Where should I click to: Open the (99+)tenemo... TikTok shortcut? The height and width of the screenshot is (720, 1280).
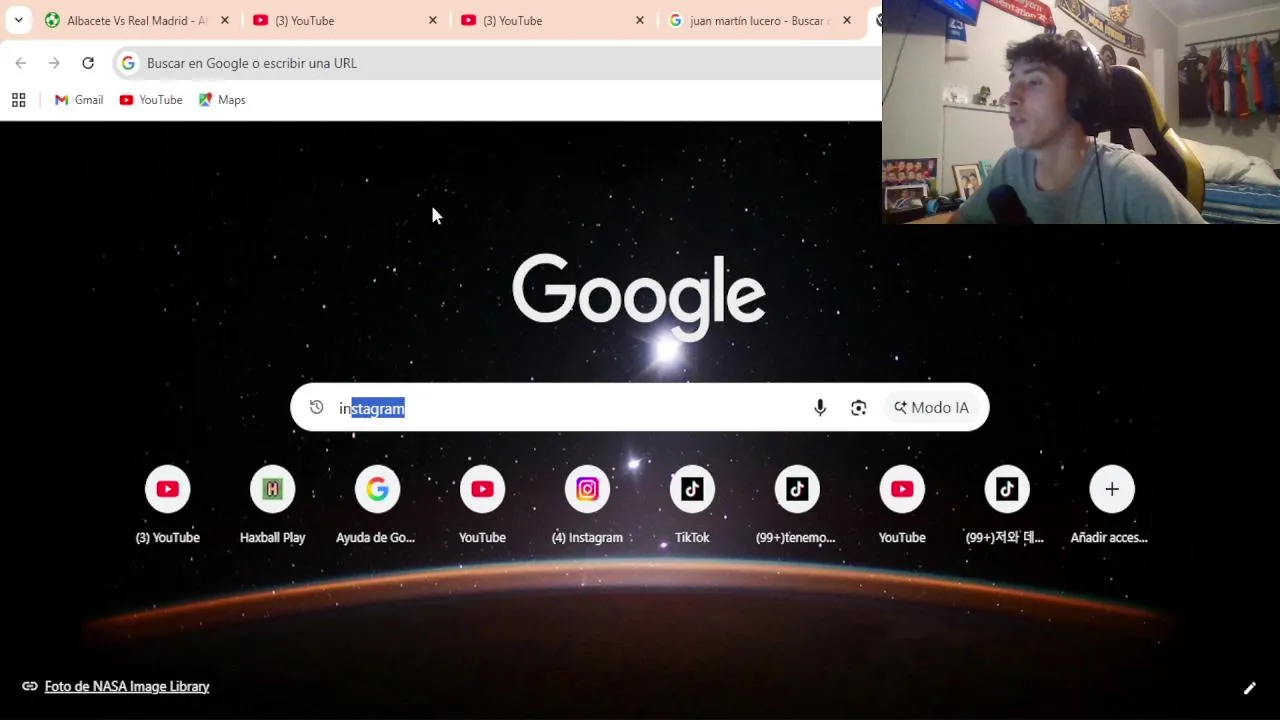(797, 506)
